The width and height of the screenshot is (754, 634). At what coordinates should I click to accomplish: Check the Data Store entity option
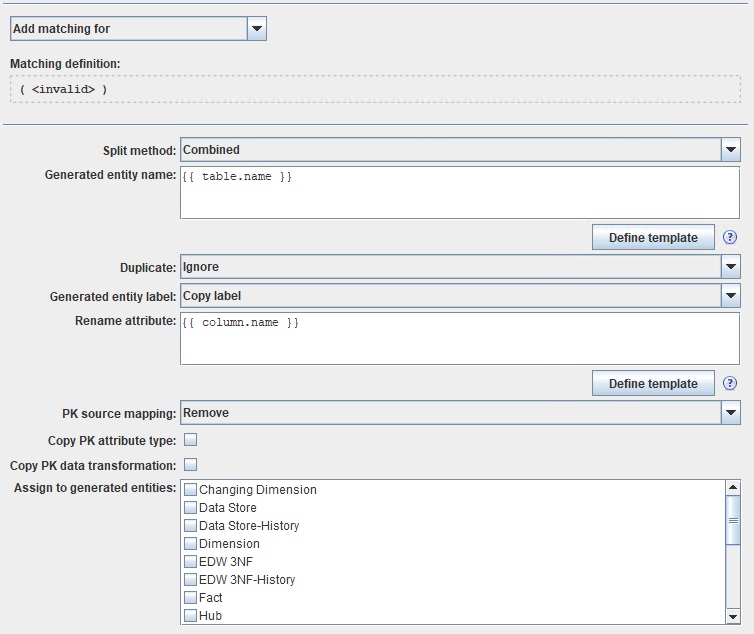(191, 508)
